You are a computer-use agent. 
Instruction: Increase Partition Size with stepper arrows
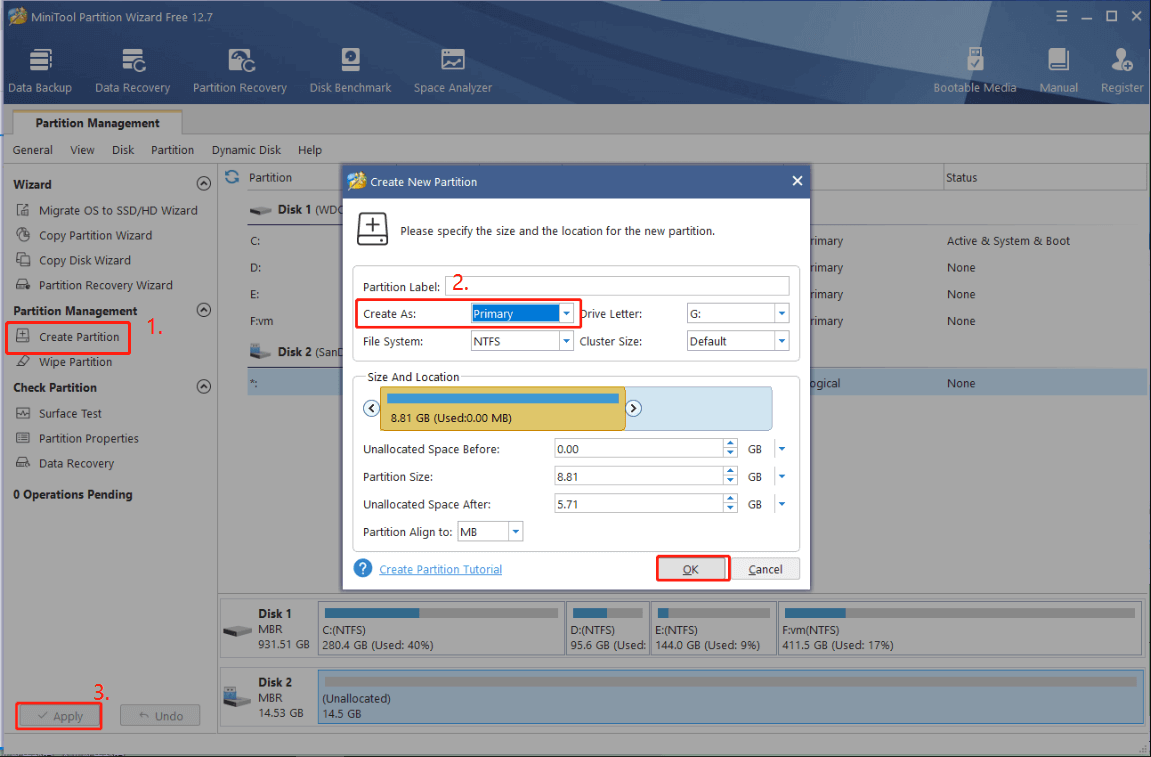[730, 472]
